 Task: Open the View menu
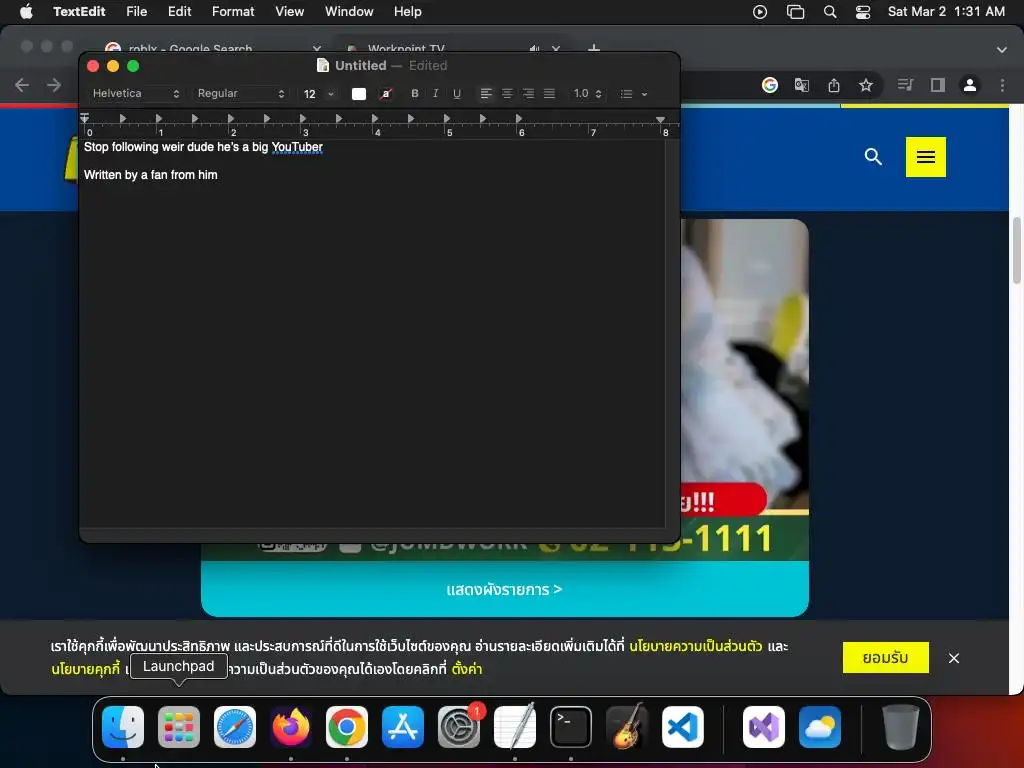point(289,11)
